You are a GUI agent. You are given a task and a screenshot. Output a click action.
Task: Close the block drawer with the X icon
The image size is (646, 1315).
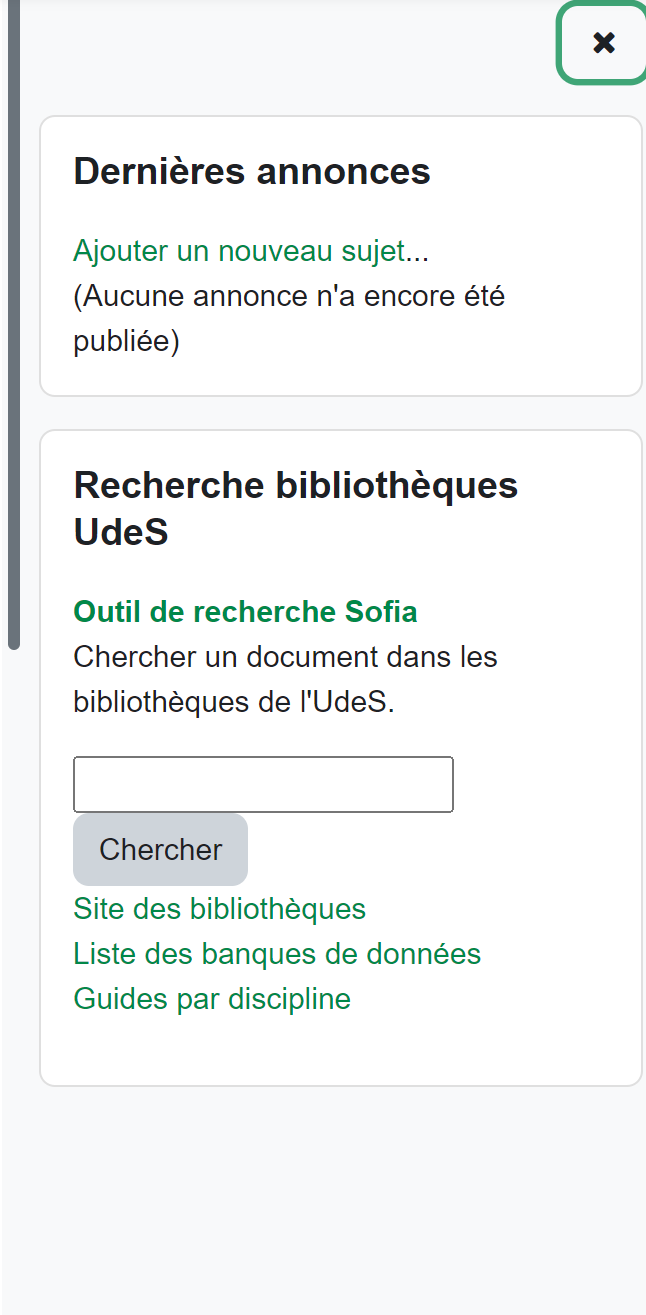coord(603,43)
